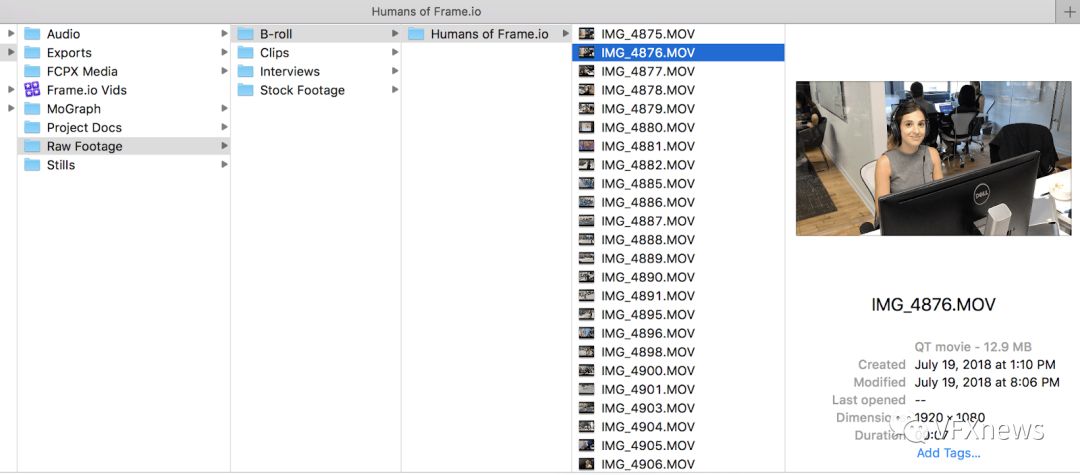Click the Interviews folder icon
The height and width of the screenshot is (475, 1080).
click(x=245, y=72)
